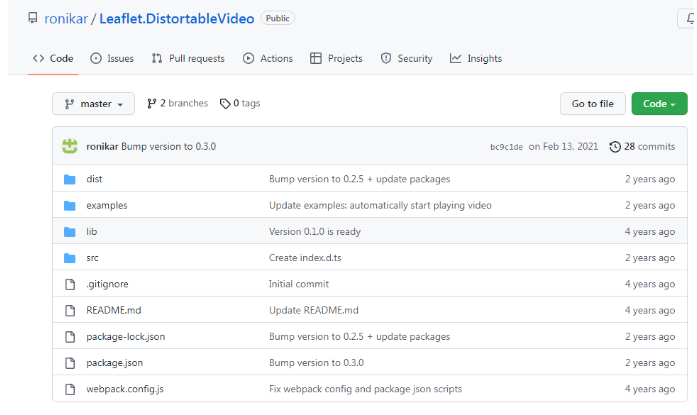
Task: Open the package-lock.json file
Action: click(126, 337)
